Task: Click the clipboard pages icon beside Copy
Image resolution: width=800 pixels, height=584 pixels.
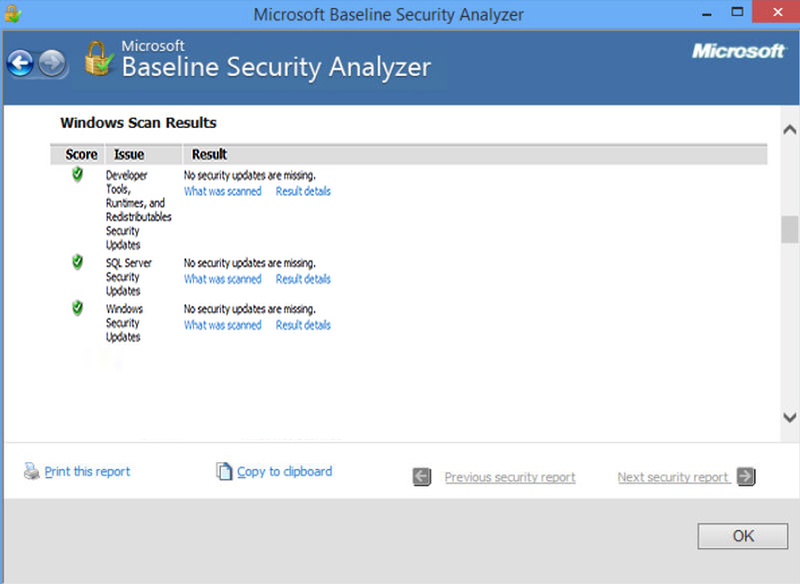Action: (x=224, y=471)
